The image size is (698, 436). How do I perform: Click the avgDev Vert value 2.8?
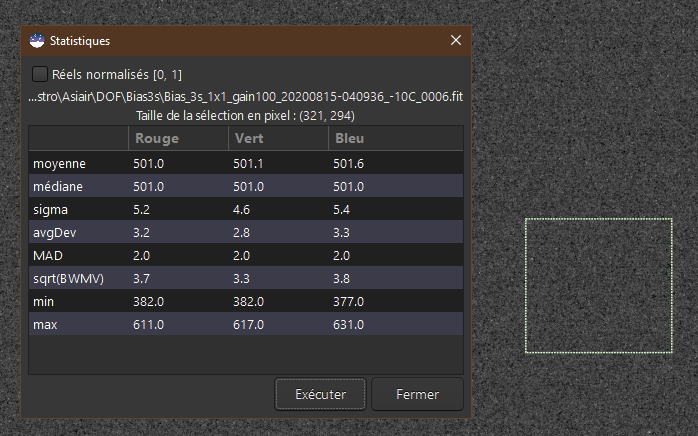click(x=241, y=232)
